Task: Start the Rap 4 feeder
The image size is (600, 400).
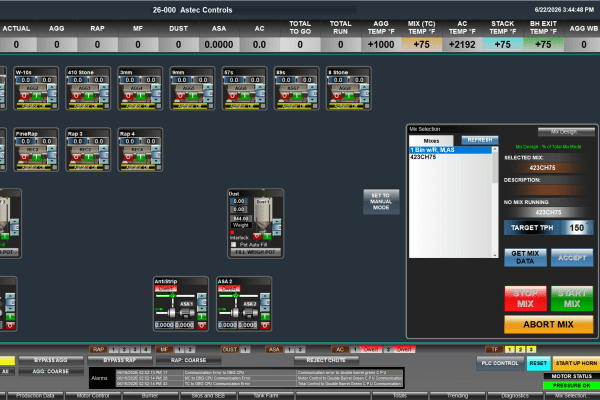Action: pyautogui.click(x=141, y=157)
